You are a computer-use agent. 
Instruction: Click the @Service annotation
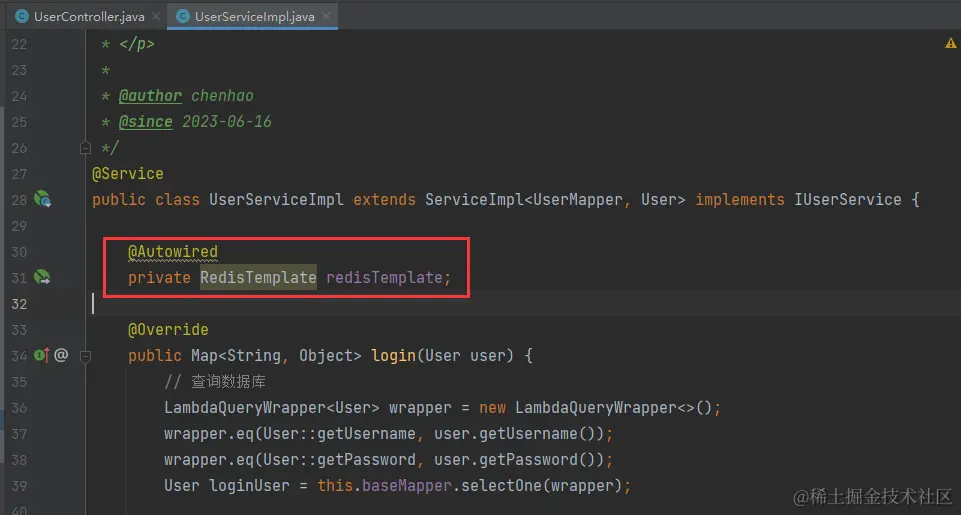tap(127, 174)
